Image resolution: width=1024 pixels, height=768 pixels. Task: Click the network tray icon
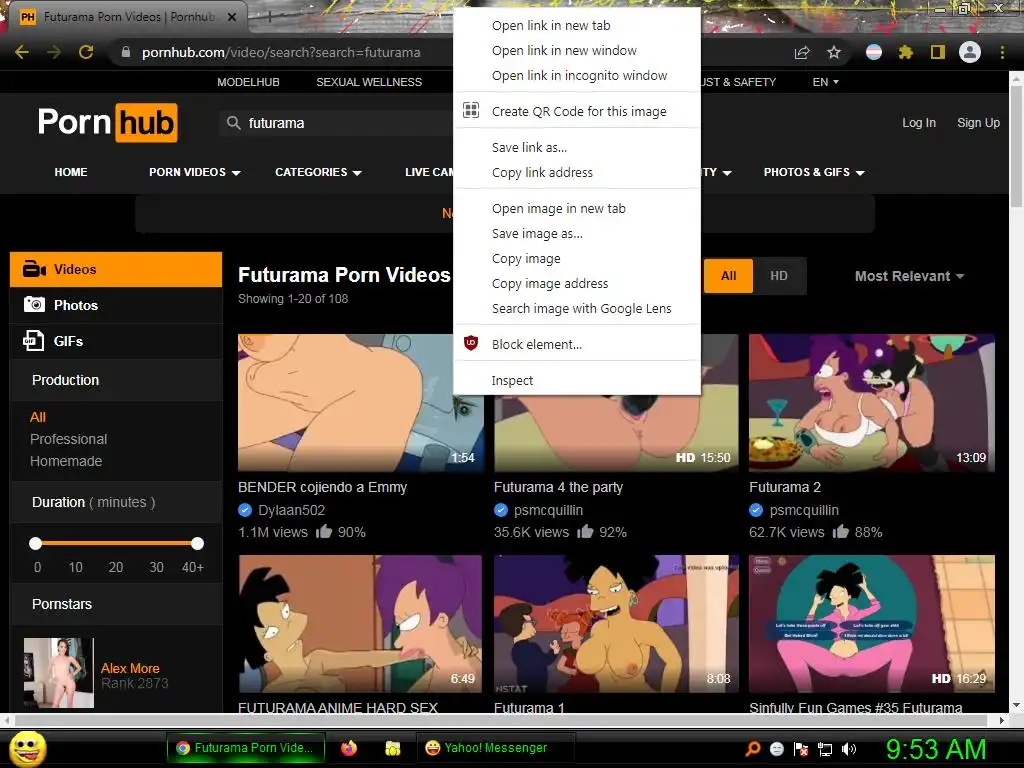click(x=825, y=749)
